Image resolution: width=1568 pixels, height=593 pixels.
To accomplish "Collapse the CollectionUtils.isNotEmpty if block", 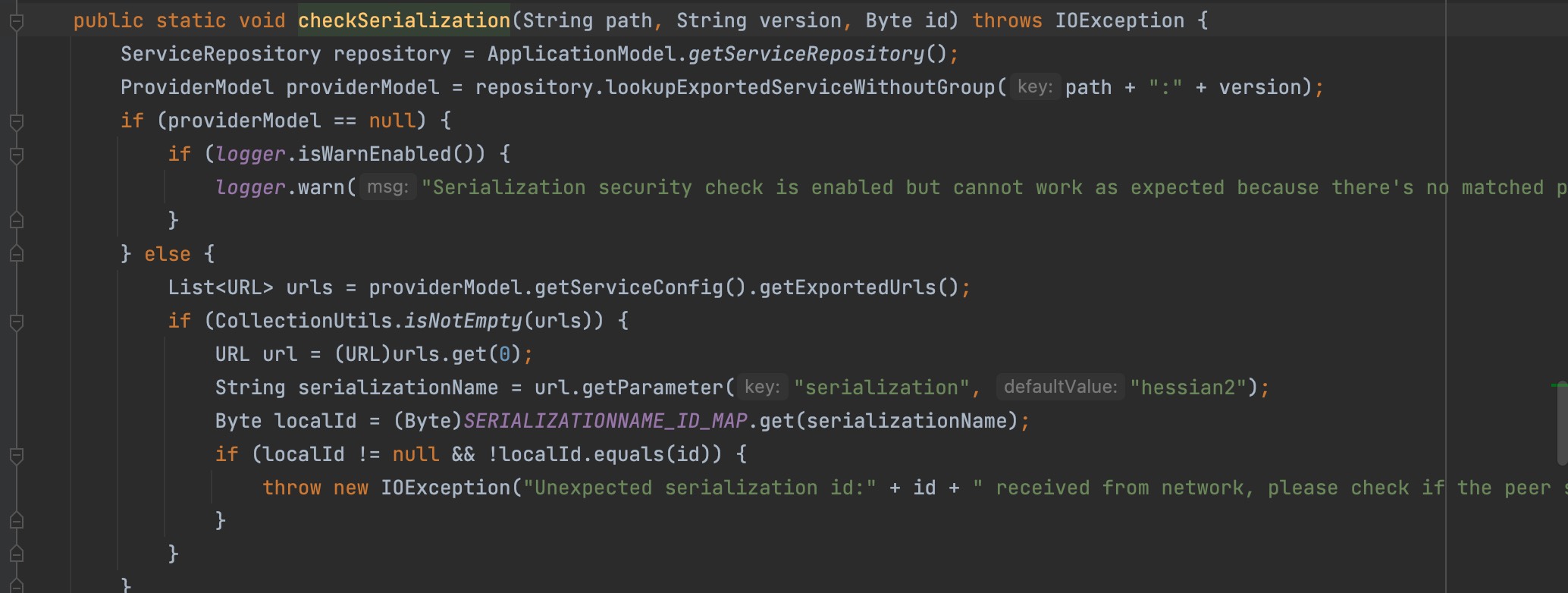I will pyautogui.click(x=17, y=322).
